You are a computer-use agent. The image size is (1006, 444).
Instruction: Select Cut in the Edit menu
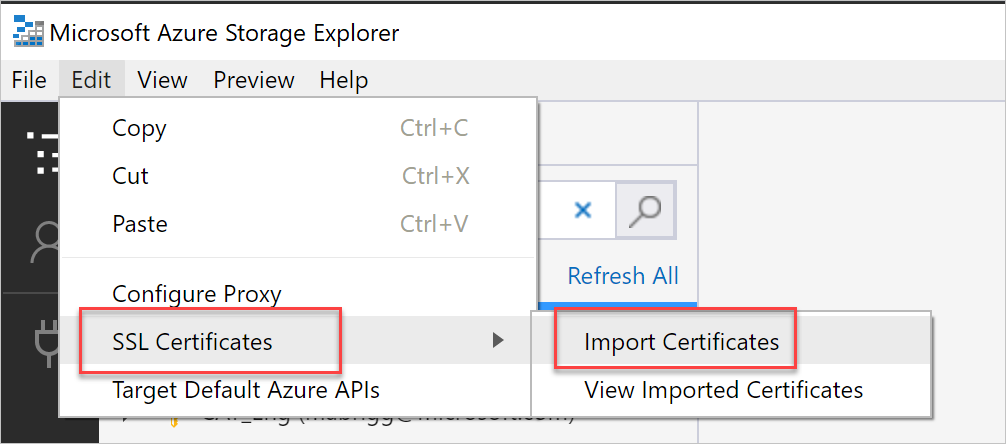pos(131,176)
